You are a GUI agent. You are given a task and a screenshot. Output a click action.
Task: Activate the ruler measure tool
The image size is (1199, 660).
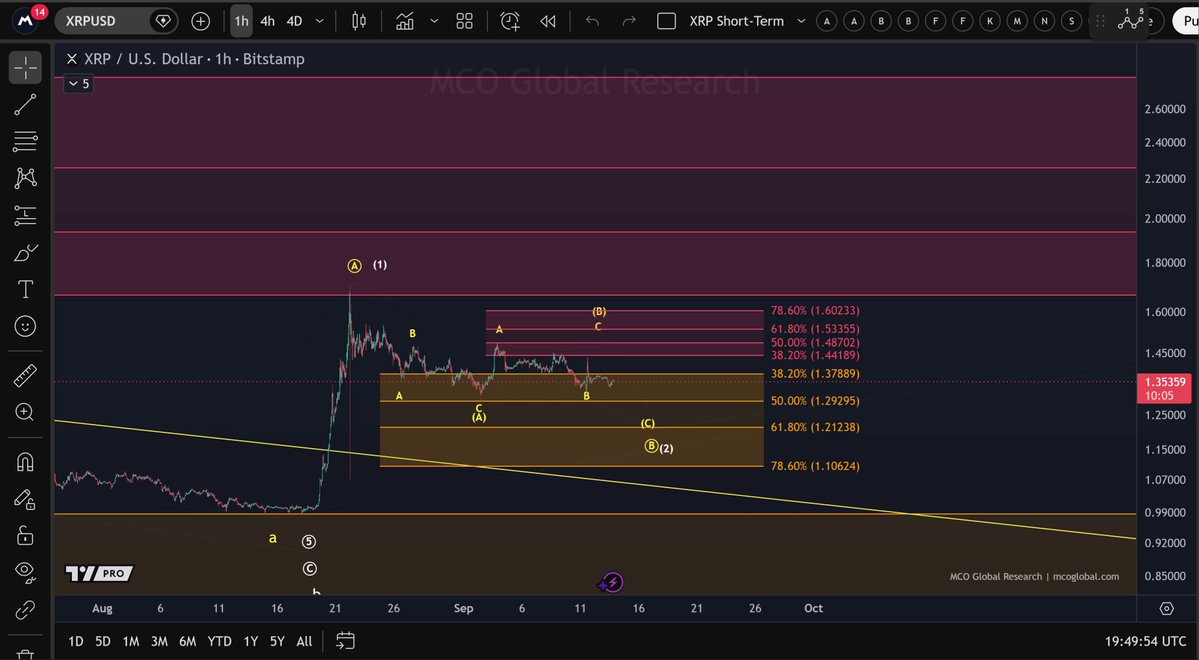tap(24, 376)
